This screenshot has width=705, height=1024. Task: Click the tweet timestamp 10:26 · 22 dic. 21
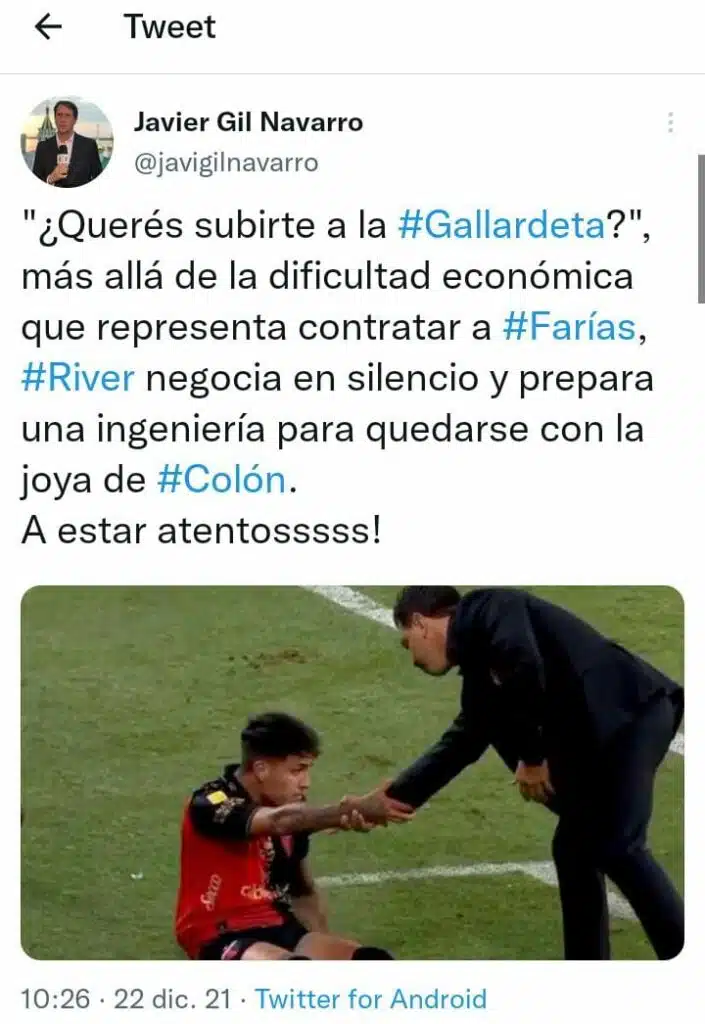click(x=126, y=999)
